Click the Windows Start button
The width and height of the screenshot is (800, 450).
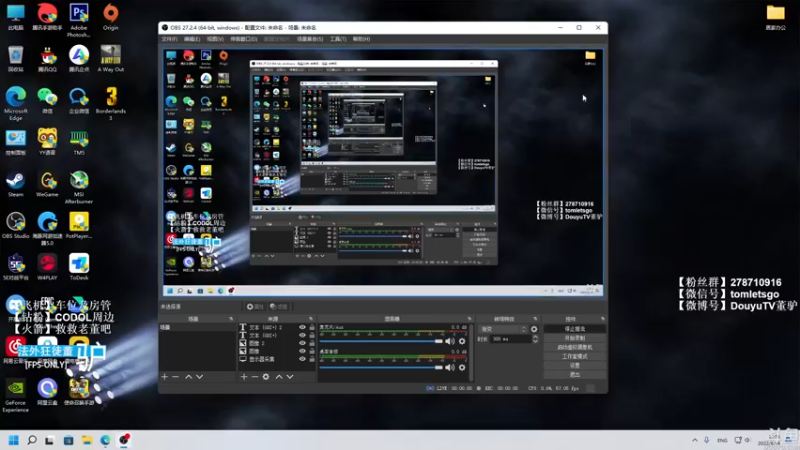(14, 440)
